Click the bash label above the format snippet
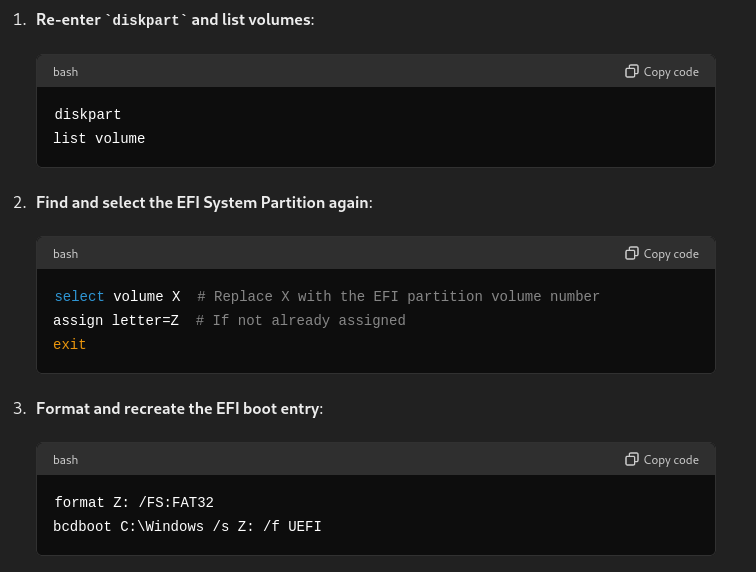Image resolution: width=756 pixels, height=572 pixels. [x=65, y=460]
